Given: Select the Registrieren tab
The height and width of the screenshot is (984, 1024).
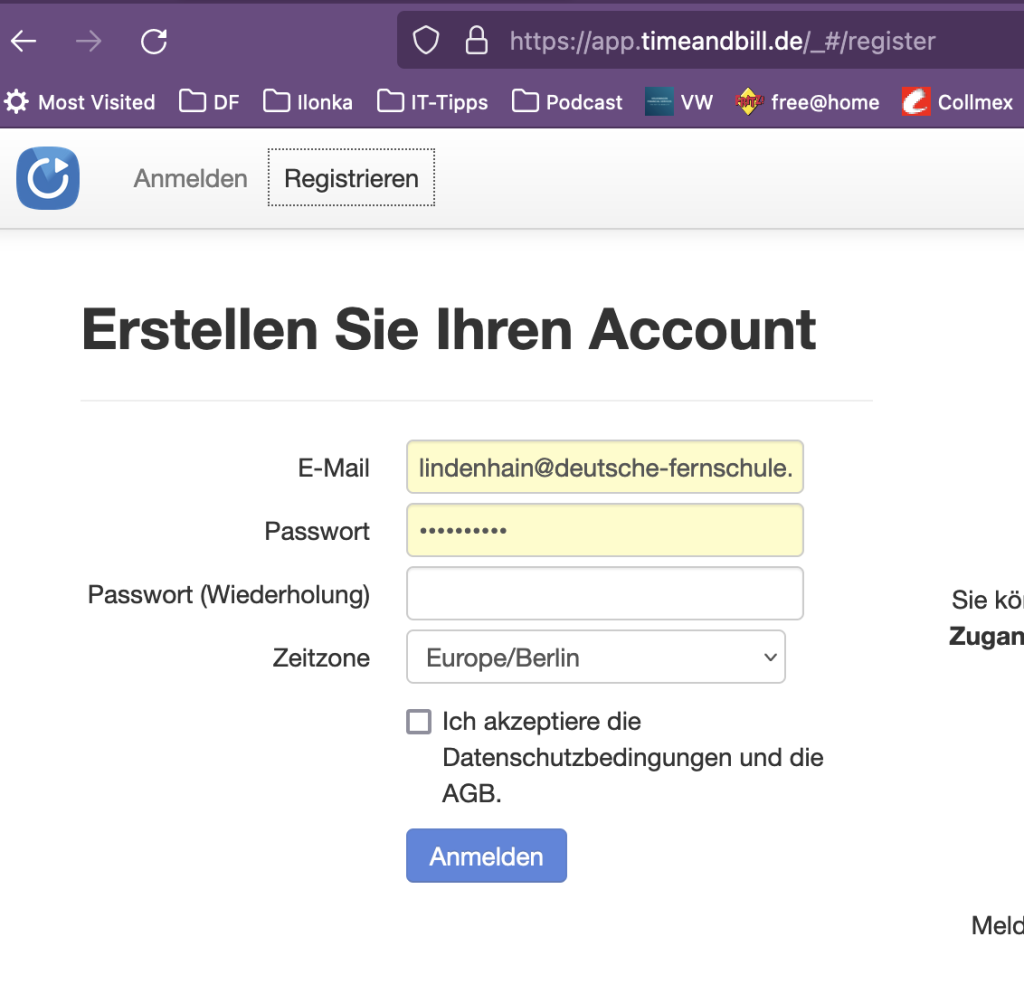Looking at the screenshot, I should click(351, 179).
